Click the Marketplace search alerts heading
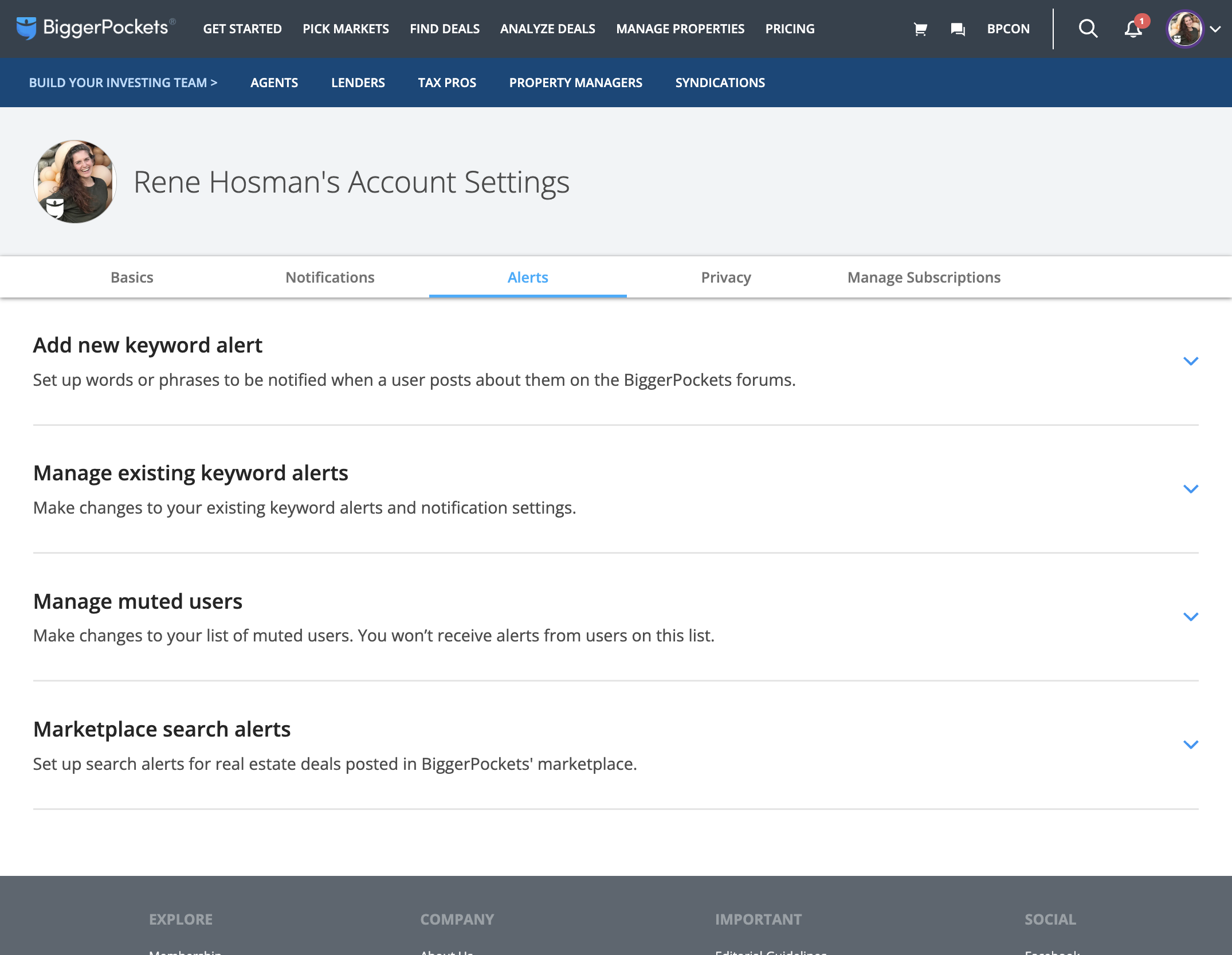Viewport: 1232px width, 955px height. (162, 729)
